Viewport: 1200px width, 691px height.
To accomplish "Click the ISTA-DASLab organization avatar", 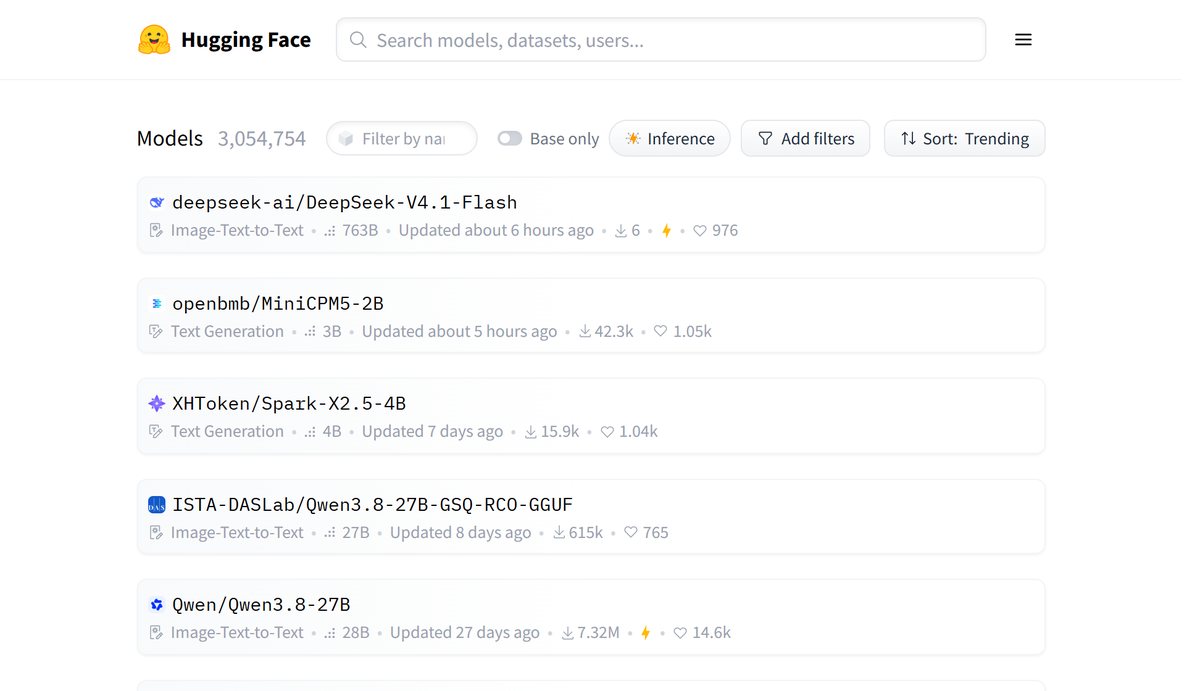I will [156, 505].
